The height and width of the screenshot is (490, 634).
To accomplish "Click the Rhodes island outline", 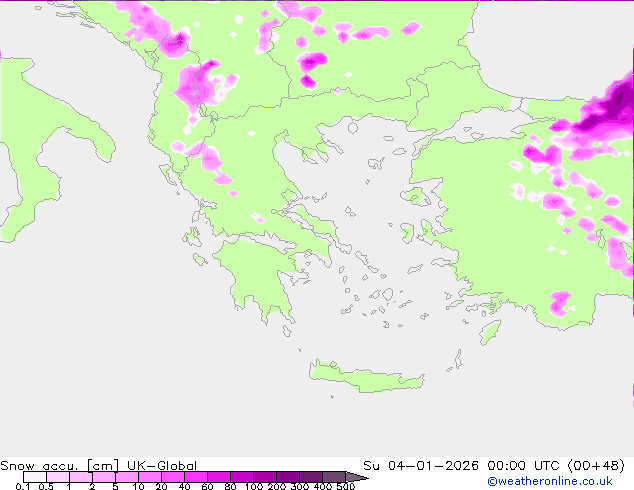I will pos(490,332).
